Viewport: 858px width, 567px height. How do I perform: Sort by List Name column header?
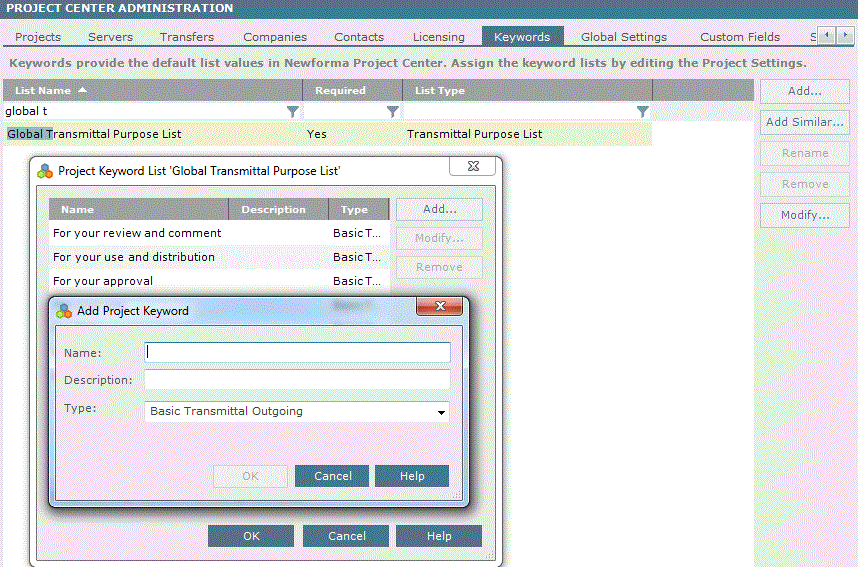153,90
